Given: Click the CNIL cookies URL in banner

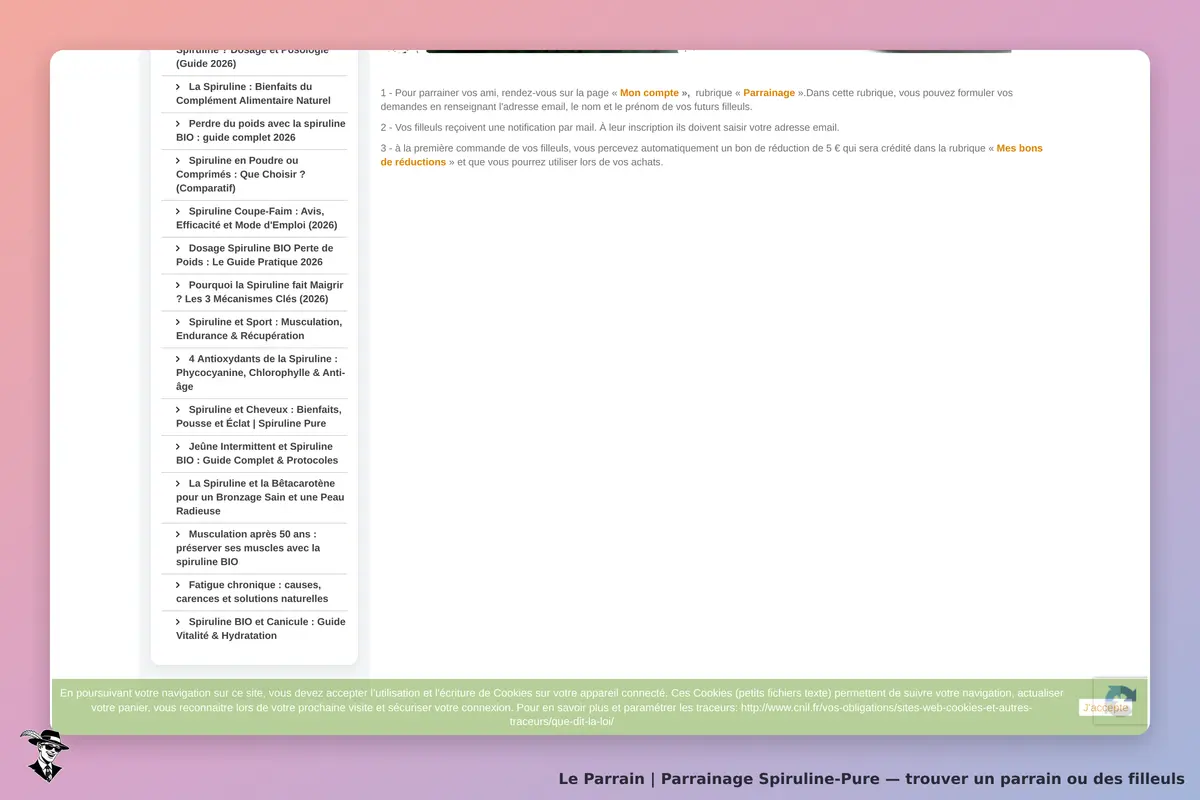Looking at the screenshot, I should (771, 714).
